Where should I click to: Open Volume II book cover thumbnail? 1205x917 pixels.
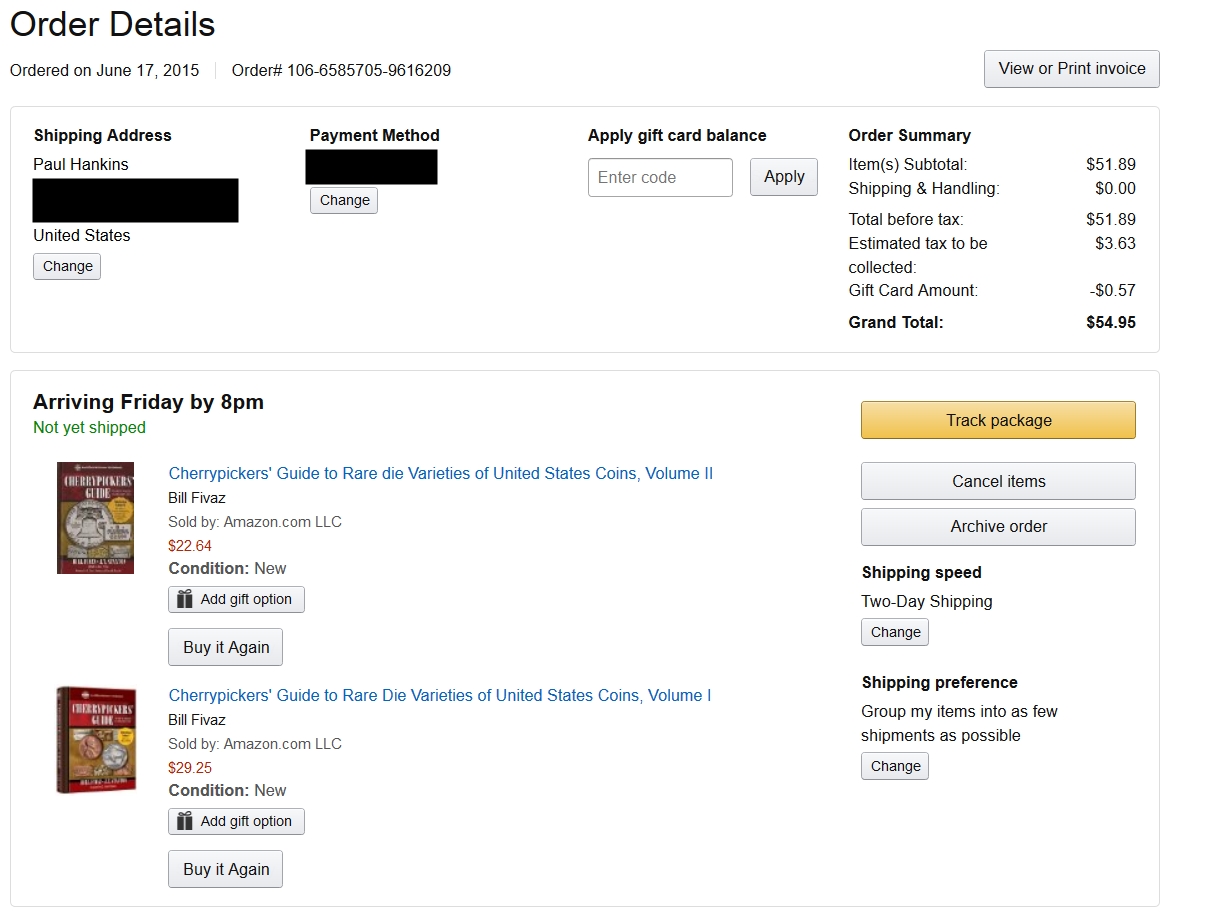pos(95,517)
